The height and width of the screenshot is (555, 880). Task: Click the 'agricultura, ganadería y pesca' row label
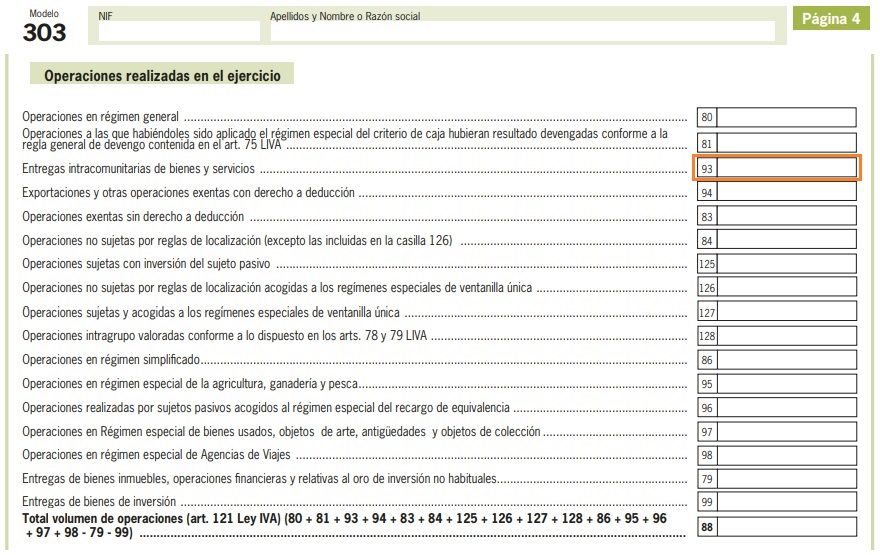point(190,384)
